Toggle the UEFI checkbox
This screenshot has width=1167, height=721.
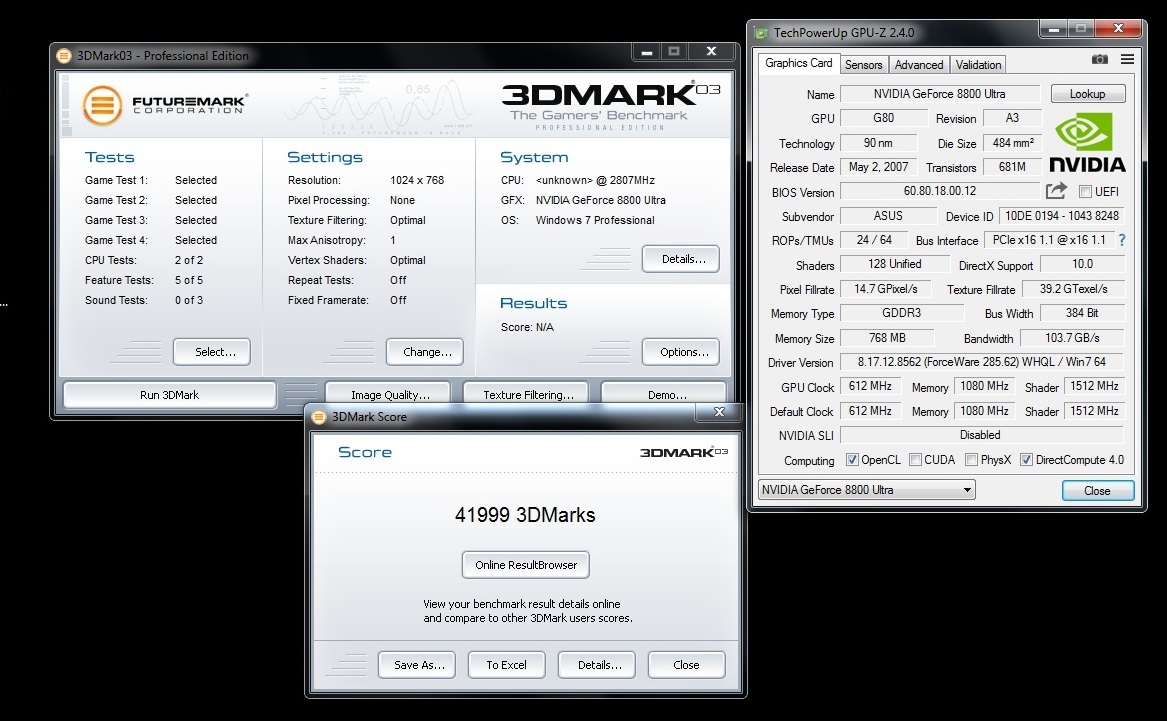tap(1085, 191)
